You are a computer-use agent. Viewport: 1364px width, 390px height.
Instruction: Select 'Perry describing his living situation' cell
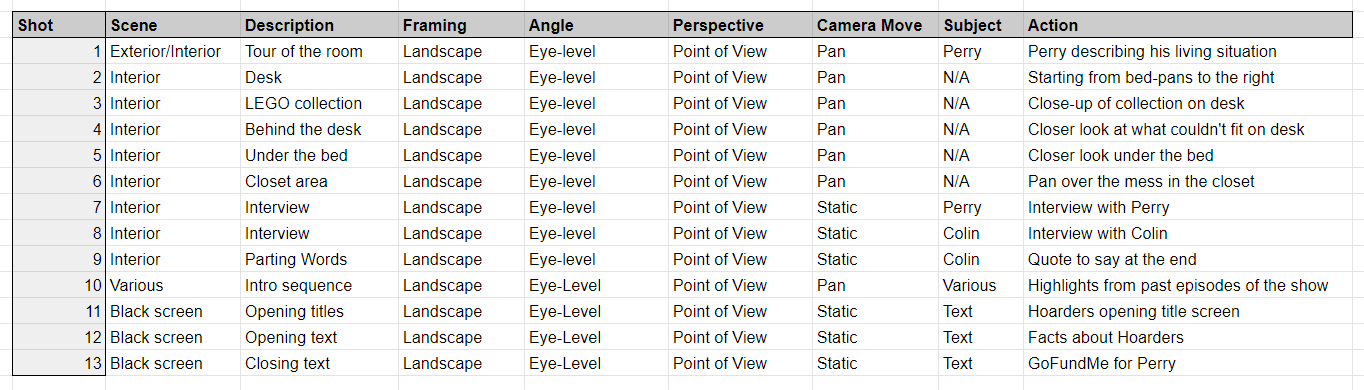point(1194,52)
